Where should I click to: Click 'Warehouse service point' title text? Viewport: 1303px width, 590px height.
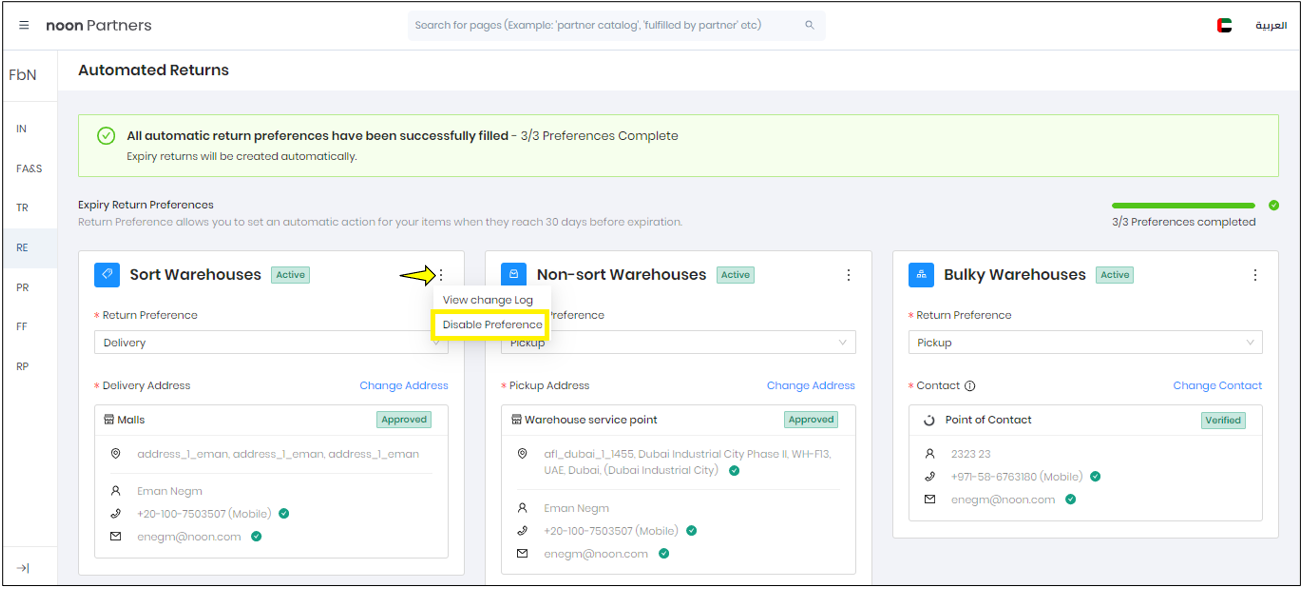591,420
